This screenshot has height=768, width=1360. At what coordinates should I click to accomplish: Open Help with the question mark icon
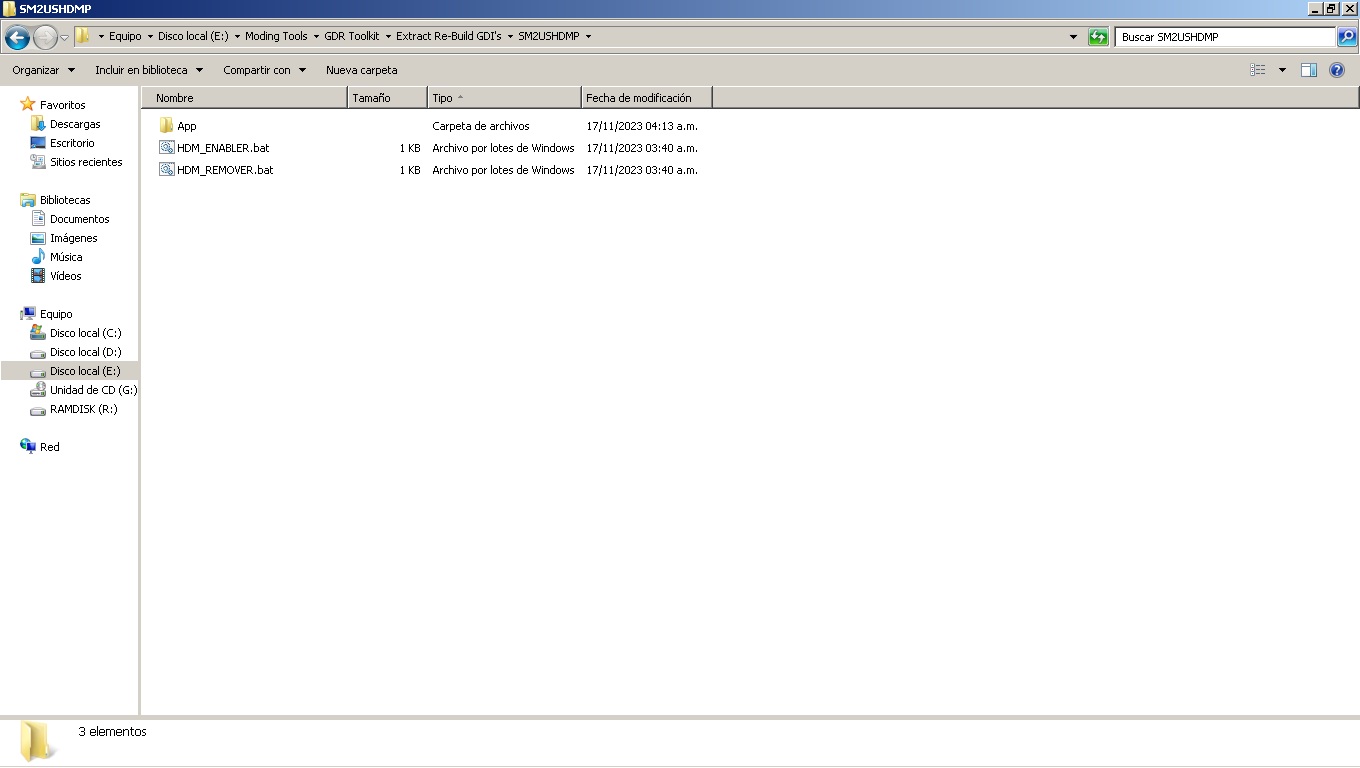point(1337,70)
